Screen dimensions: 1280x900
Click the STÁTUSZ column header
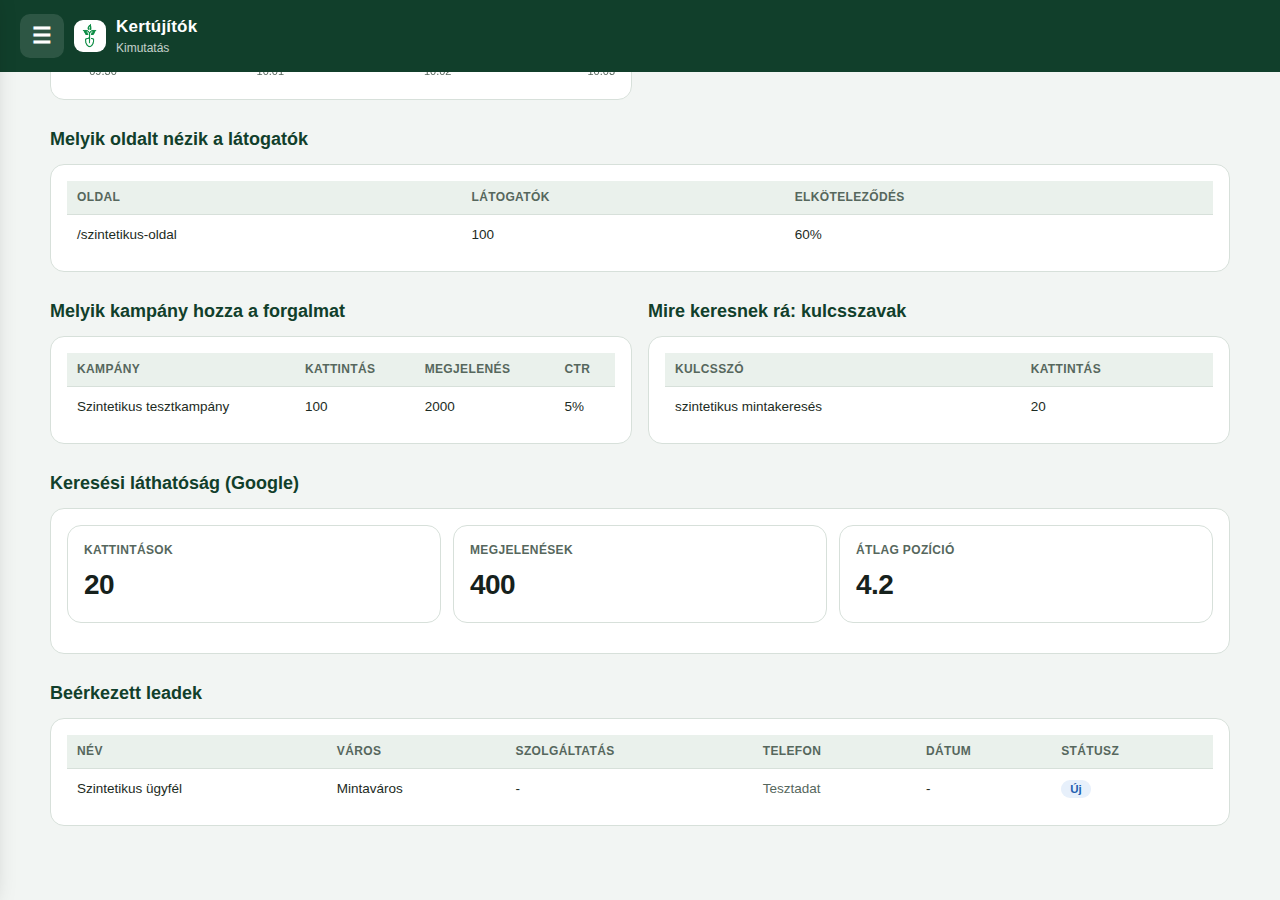pyautogui.click(x=1090, y=751)
